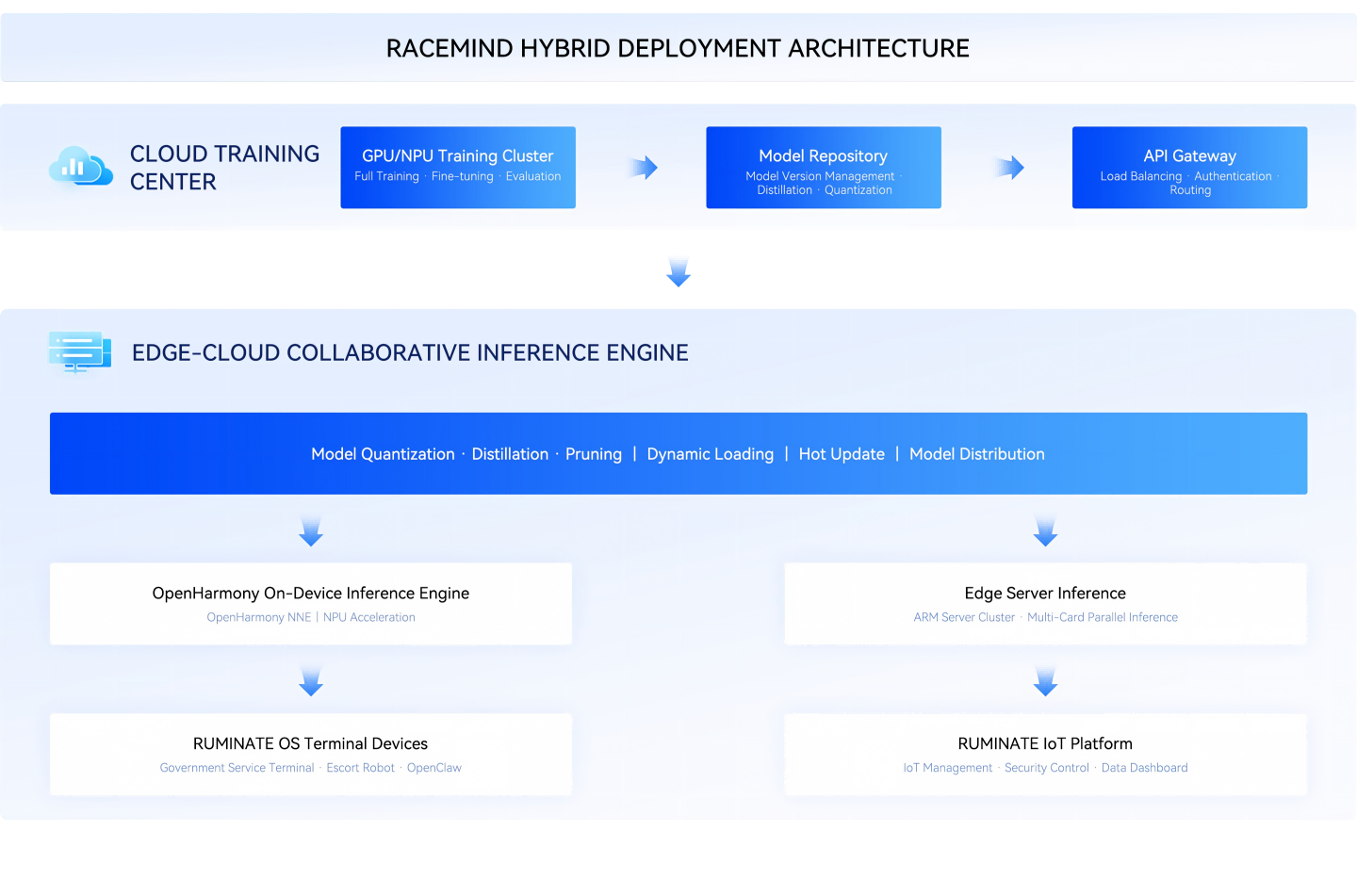Click the NPU Acceleration label

pos(369,617)
